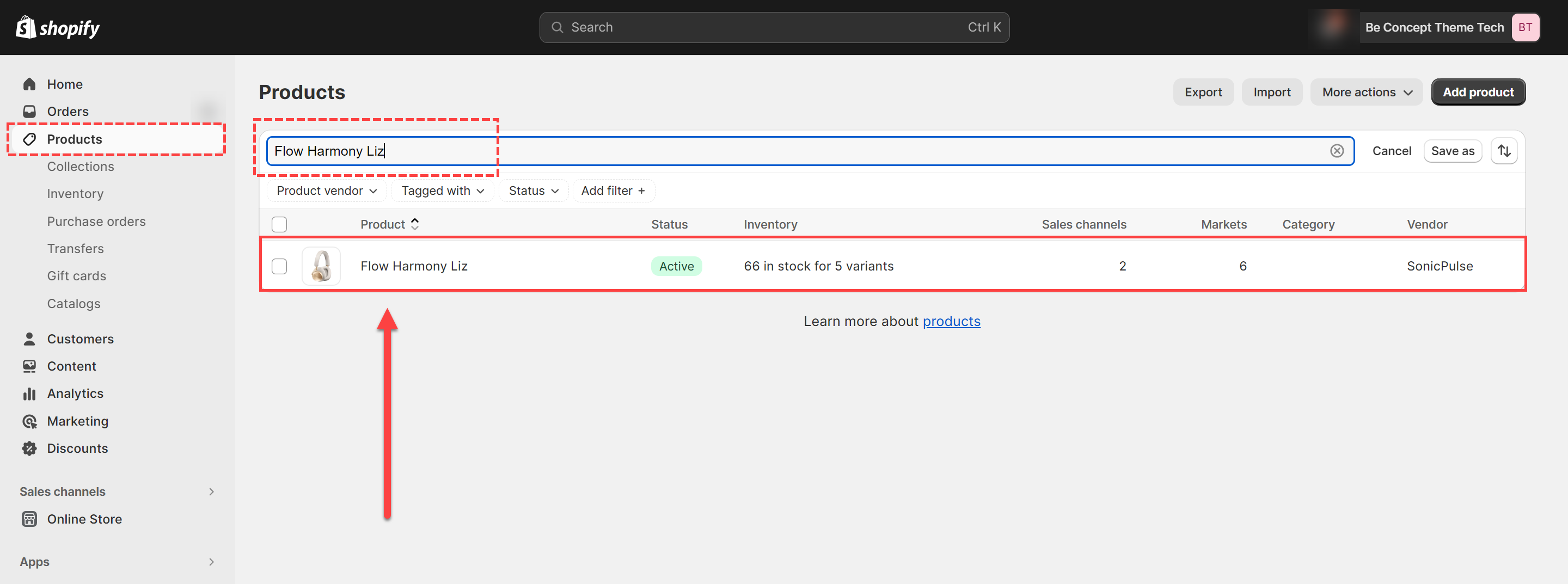Open the Flow Harmony Liz headphone thumbnail
The height and width of the screenshot is (584, 1568).
[x=321, y=266]
